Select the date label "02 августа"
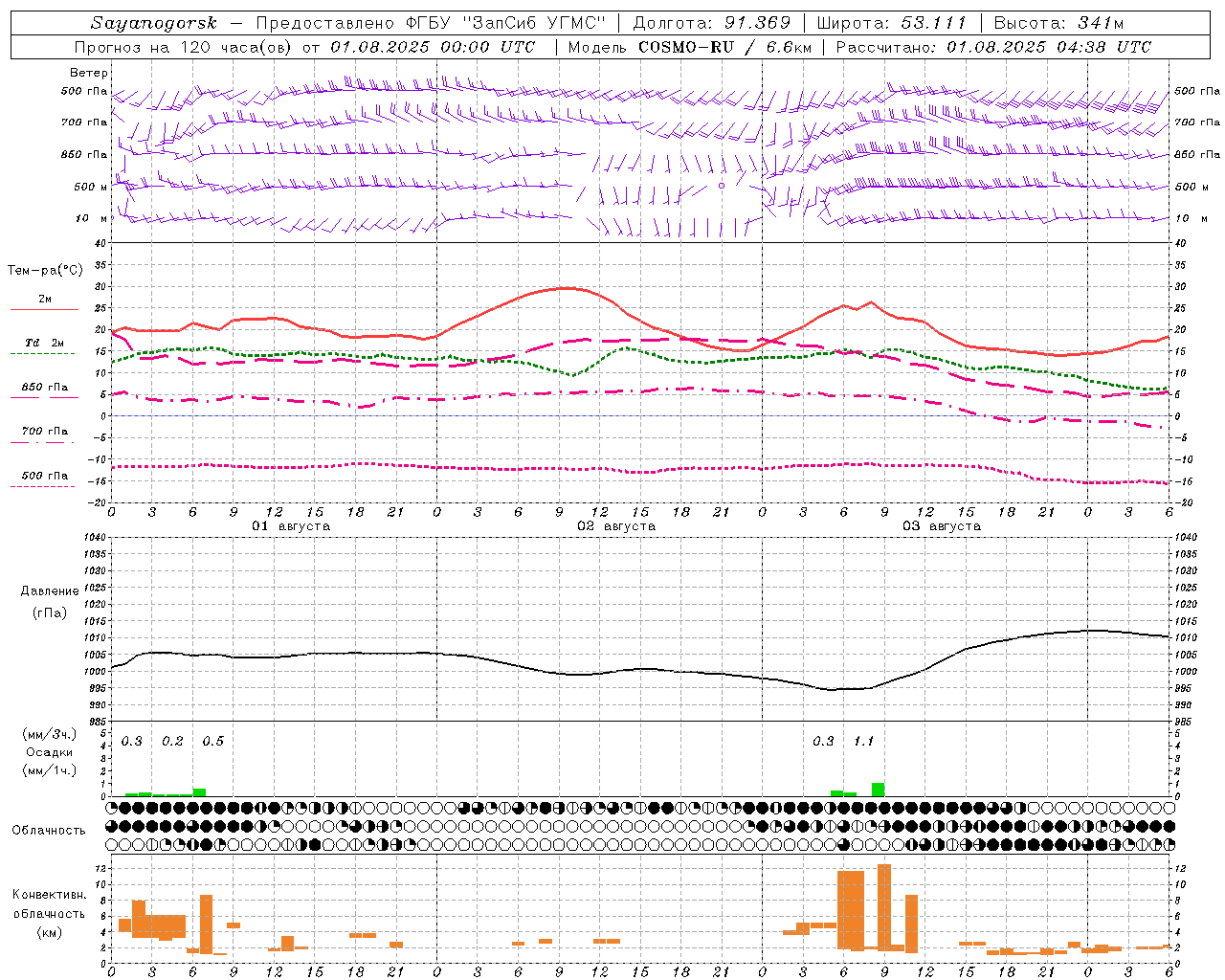Viewport: 1225px width, 980px height. 616,526
